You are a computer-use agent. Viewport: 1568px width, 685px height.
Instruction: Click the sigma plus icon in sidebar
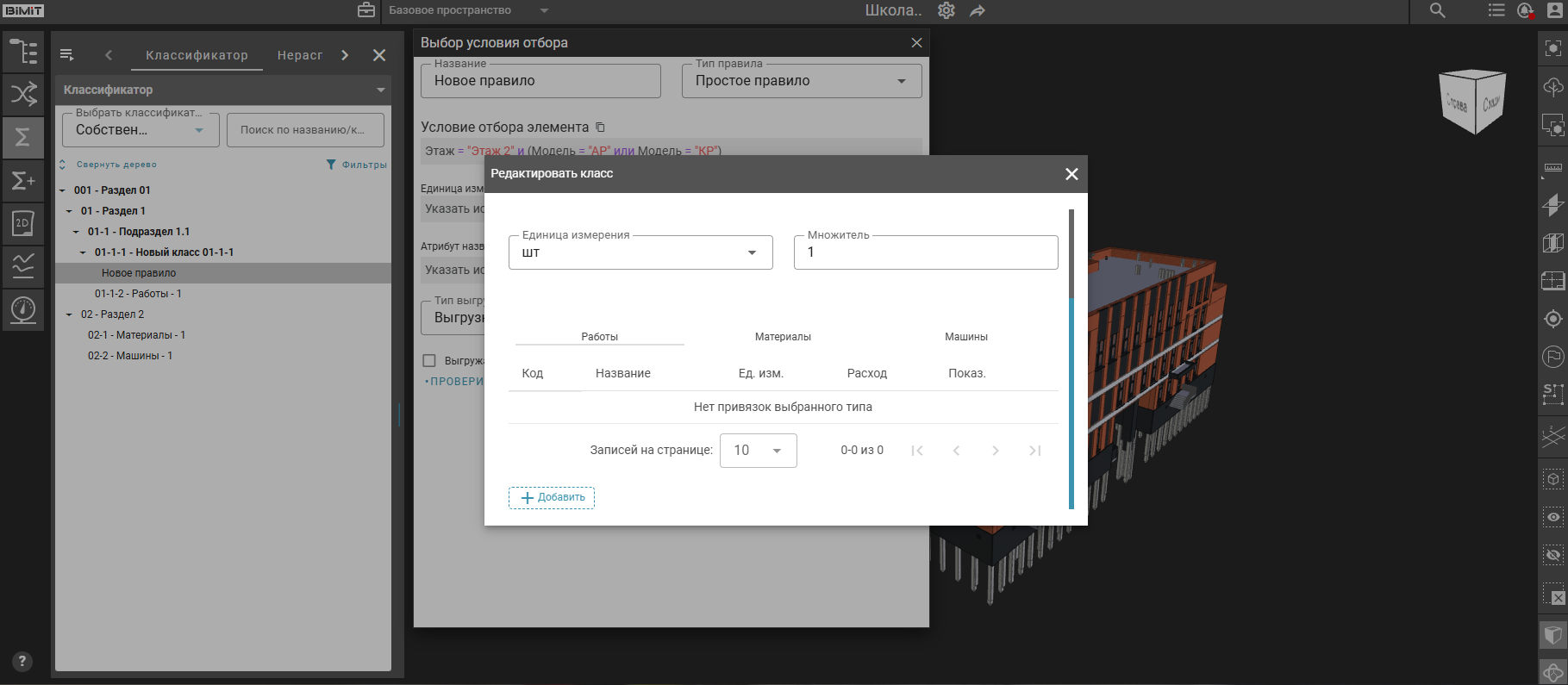[23, 180]
